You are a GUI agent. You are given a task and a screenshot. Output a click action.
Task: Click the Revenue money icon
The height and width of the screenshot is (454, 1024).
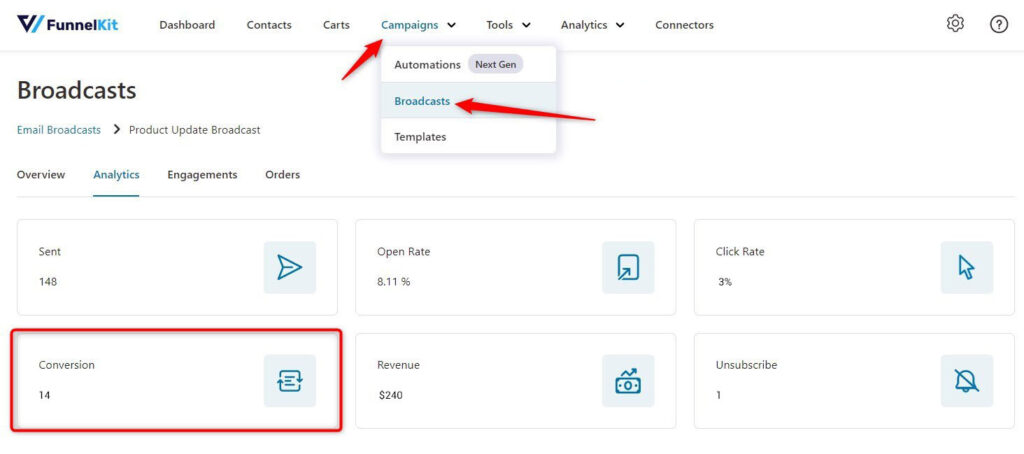point(628,381)
